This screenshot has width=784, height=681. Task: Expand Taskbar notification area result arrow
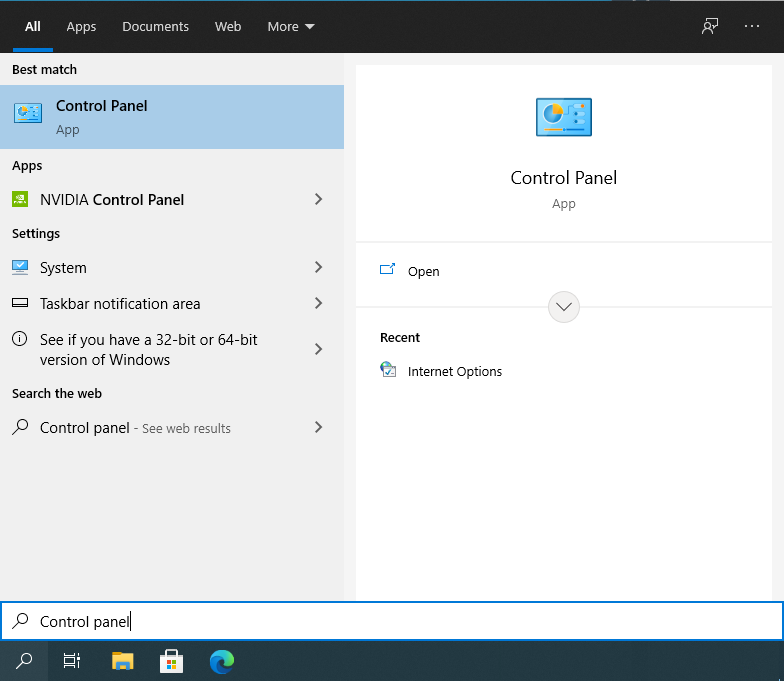(x=318, y=303)
